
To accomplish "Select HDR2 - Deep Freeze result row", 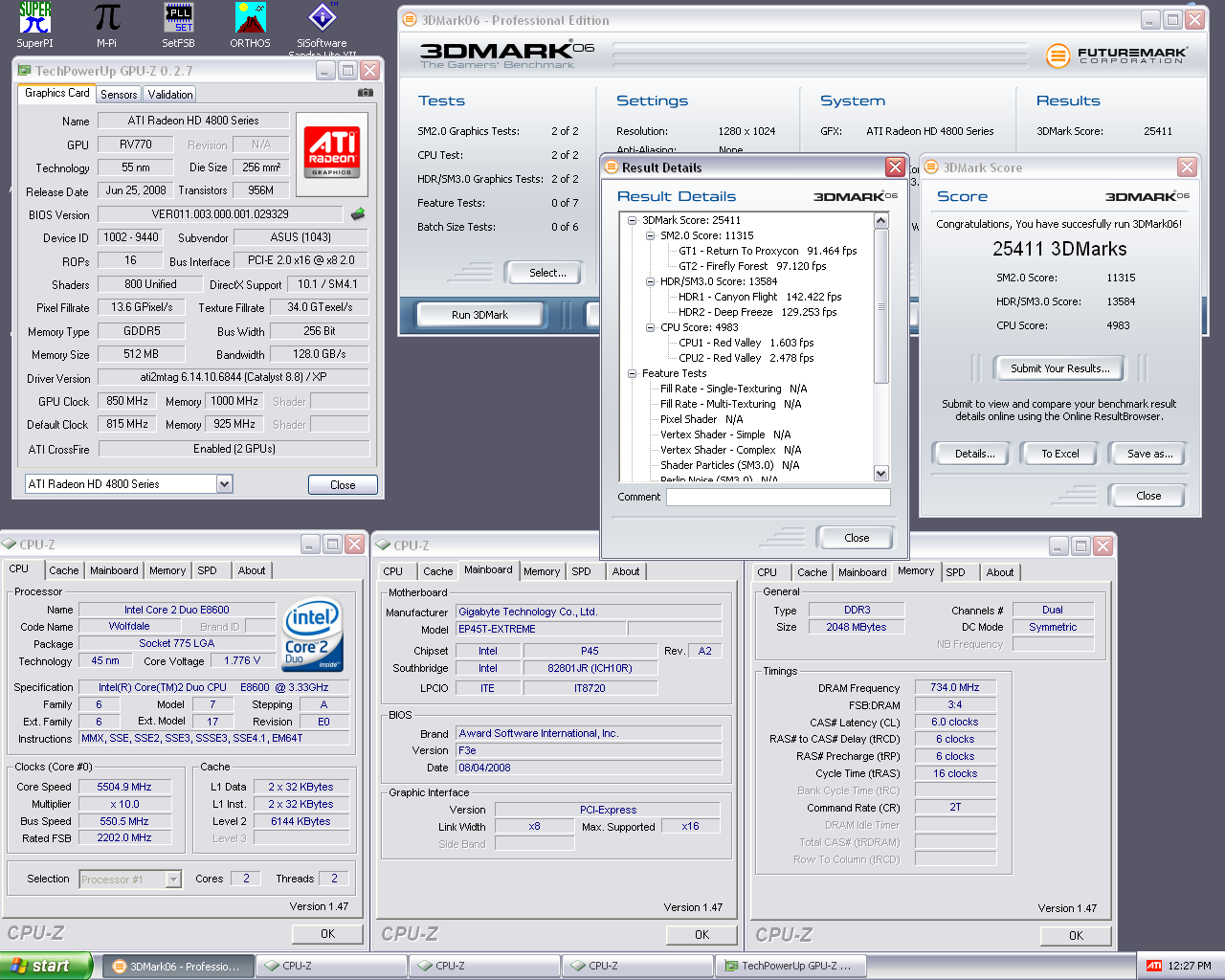I will (x=757, y=312).
